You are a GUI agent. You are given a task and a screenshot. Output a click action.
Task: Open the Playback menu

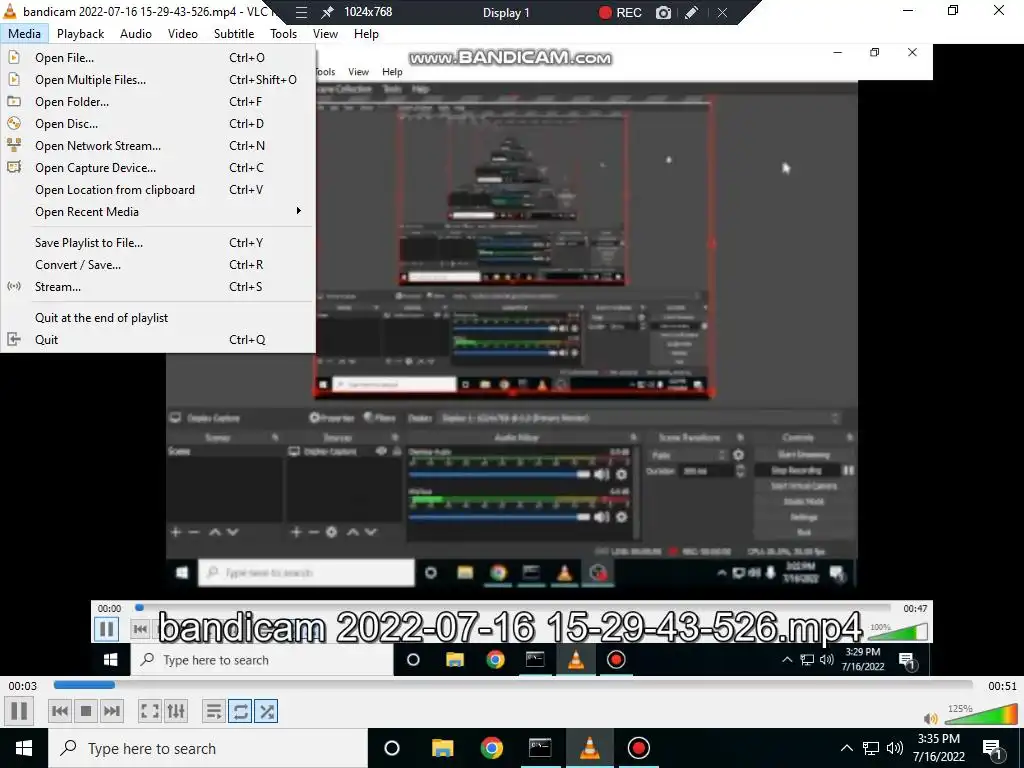point(80,34)
